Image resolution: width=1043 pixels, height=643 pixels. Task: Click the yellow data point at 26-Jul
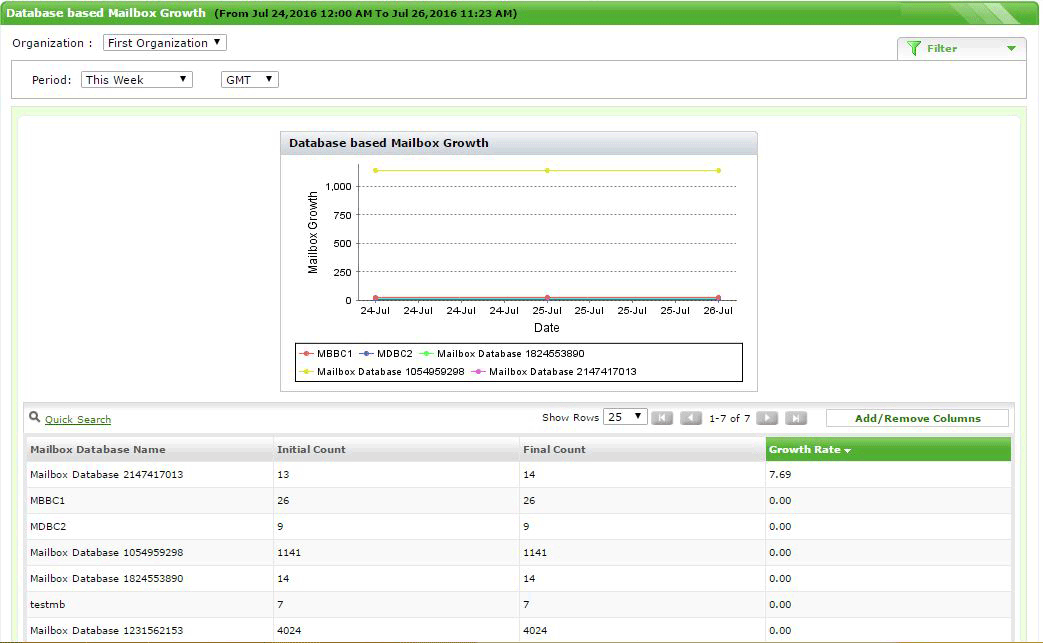[718, 171]
